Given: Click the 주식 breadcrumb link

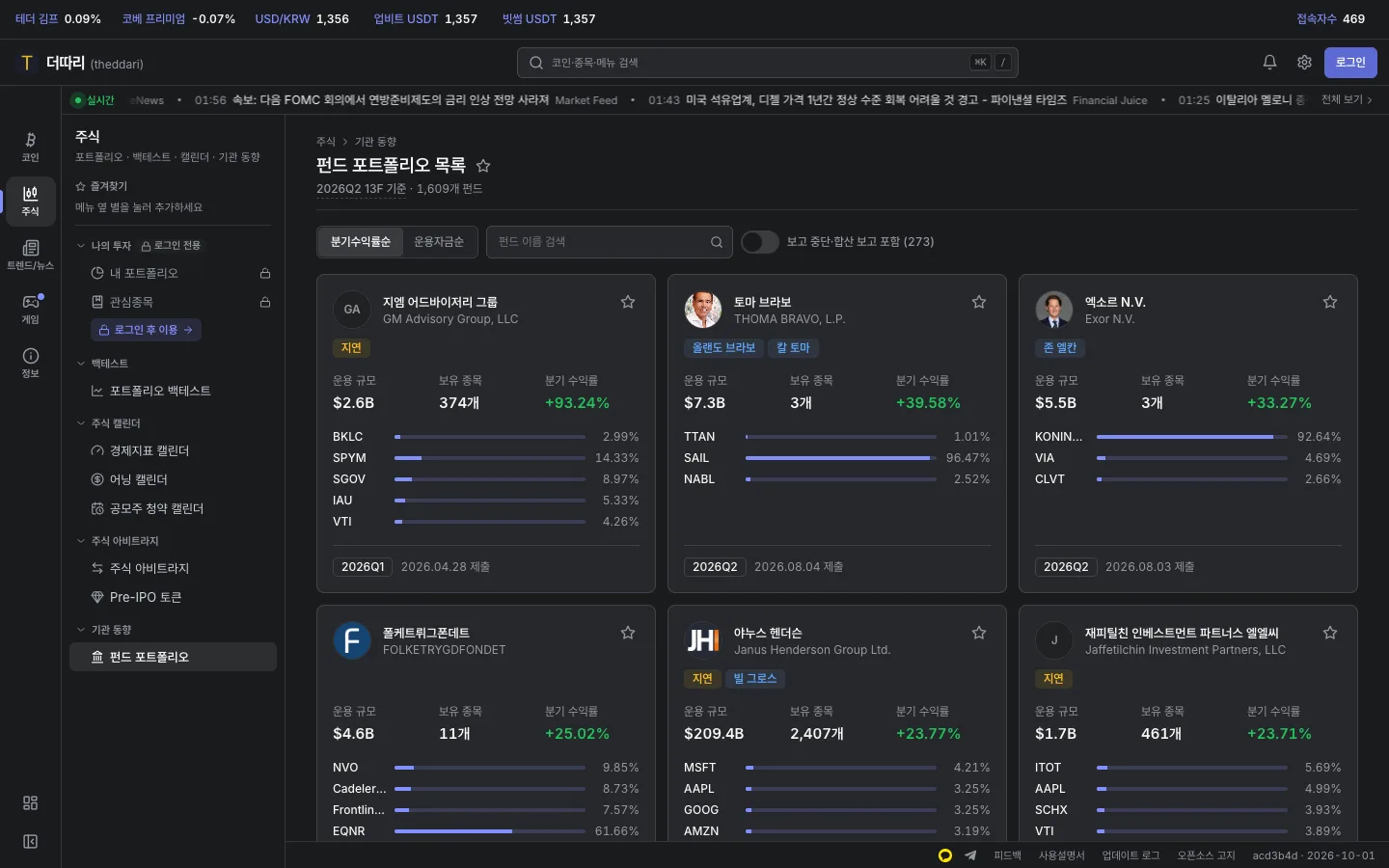Looking at the screenshot, I should (326, 142).
